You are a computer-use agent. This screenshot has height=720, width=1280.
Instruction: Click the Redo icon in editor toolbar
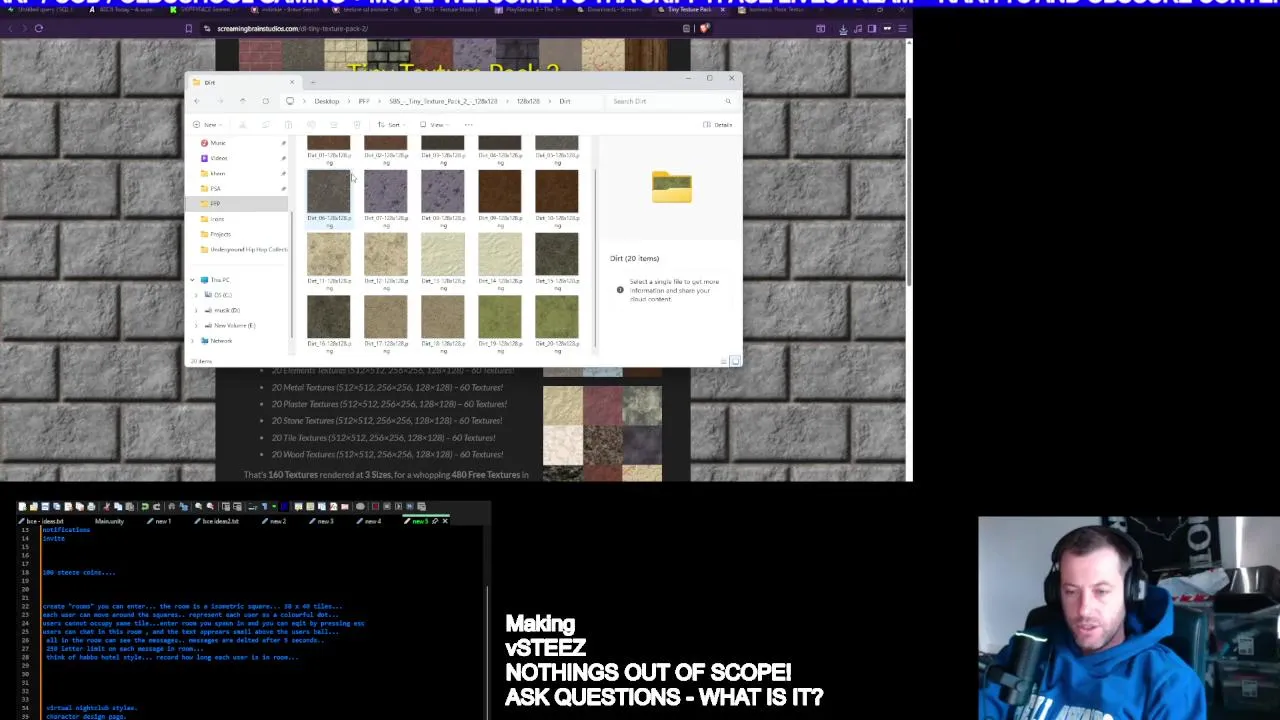coord(156,507)
